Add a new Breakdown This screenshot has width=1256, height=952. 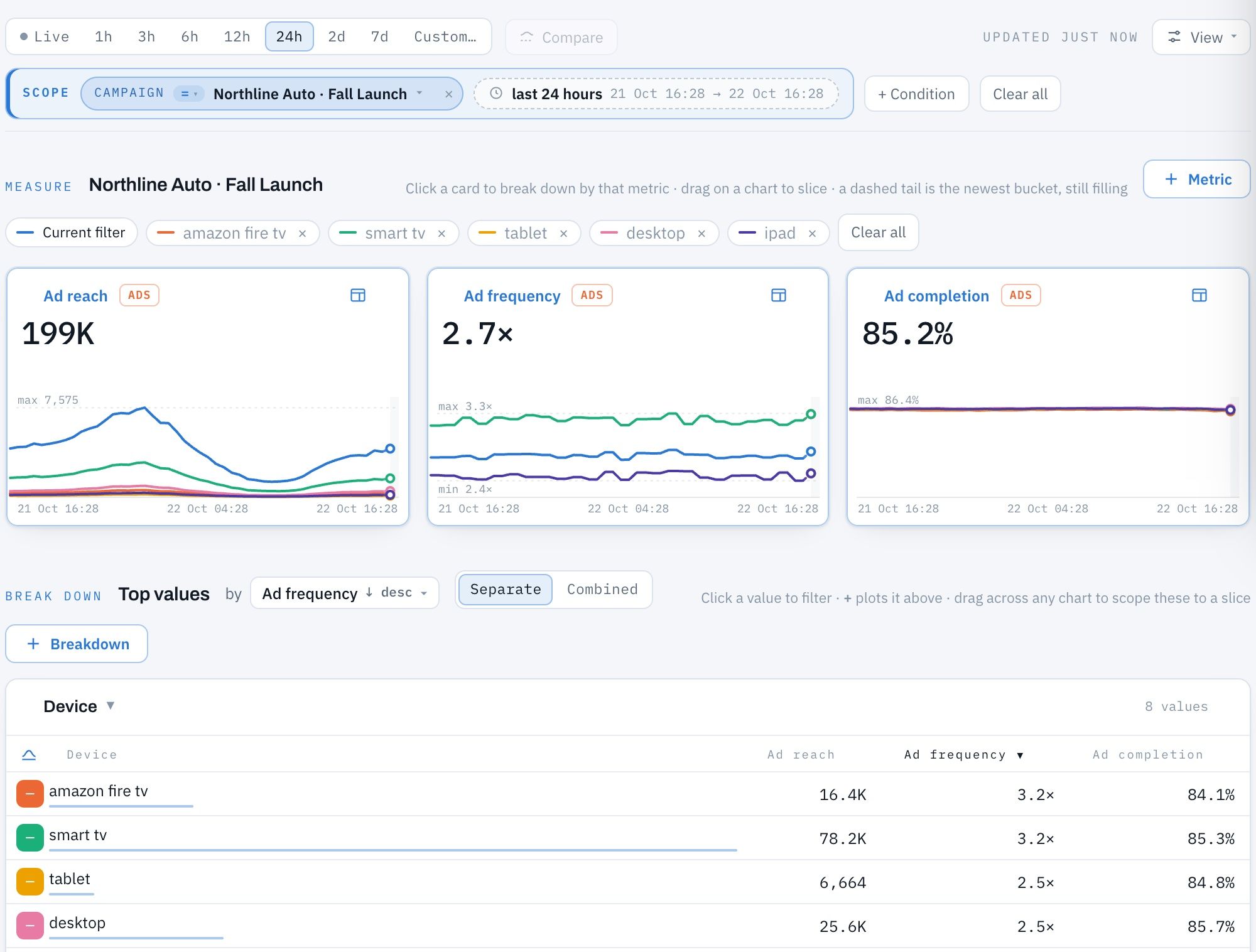tap(77, 644)
